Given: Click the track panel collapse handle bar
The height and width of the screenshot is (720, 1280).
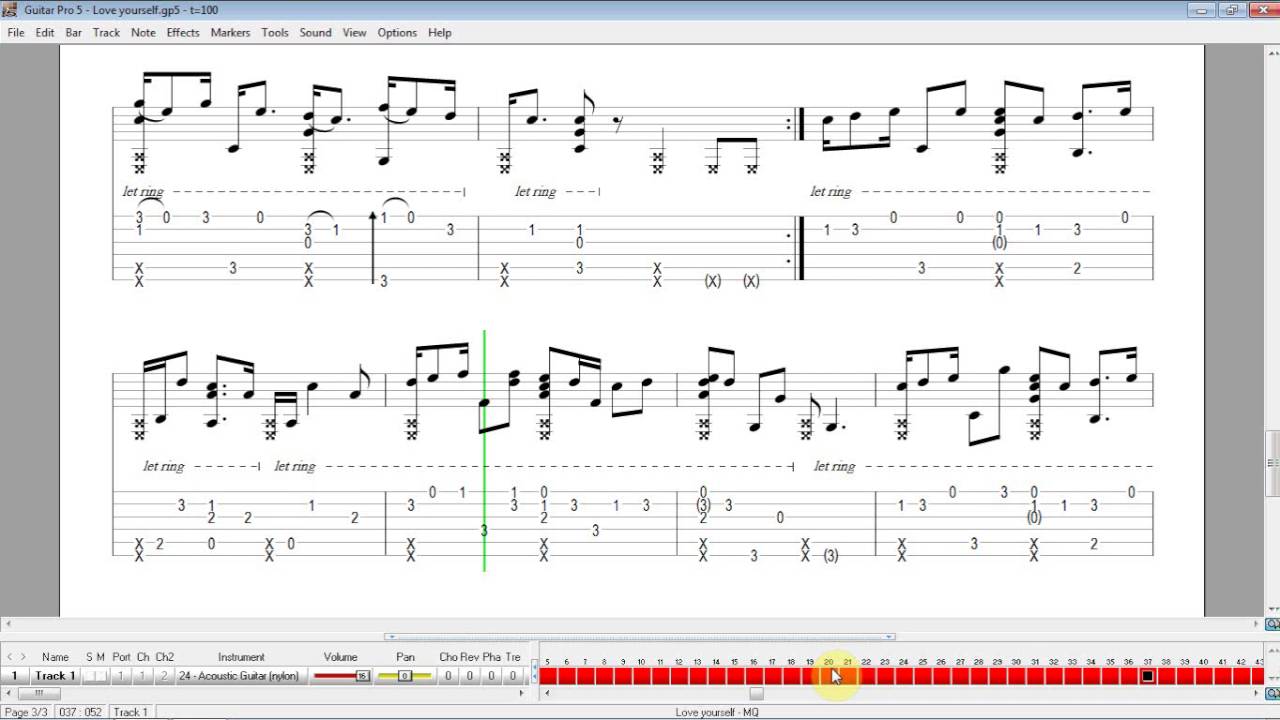Looking at the screenshot, I should pos(640,636).
